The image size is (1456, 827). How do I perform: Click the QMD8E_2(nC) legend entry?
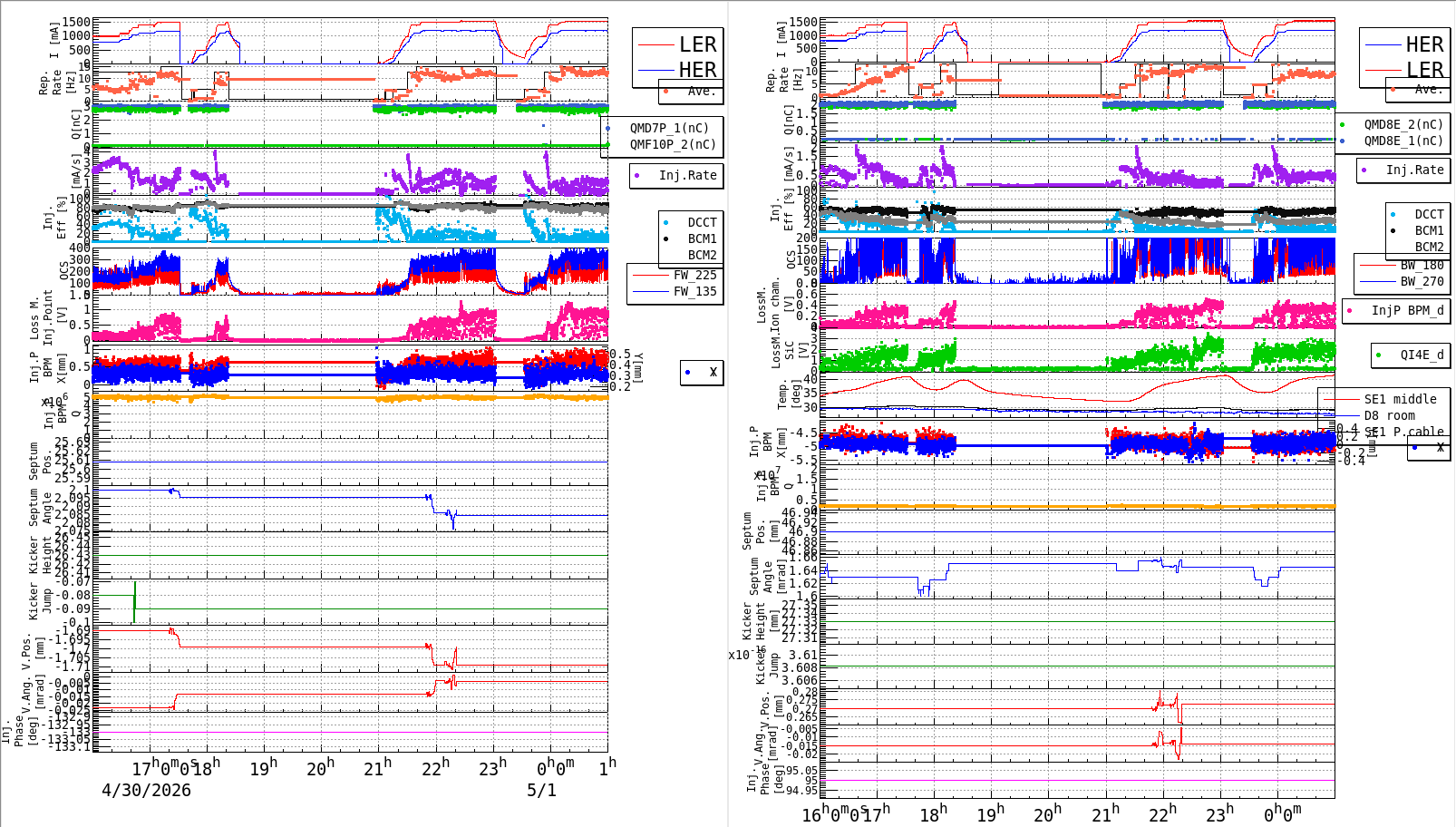(x=1403, y=124)
